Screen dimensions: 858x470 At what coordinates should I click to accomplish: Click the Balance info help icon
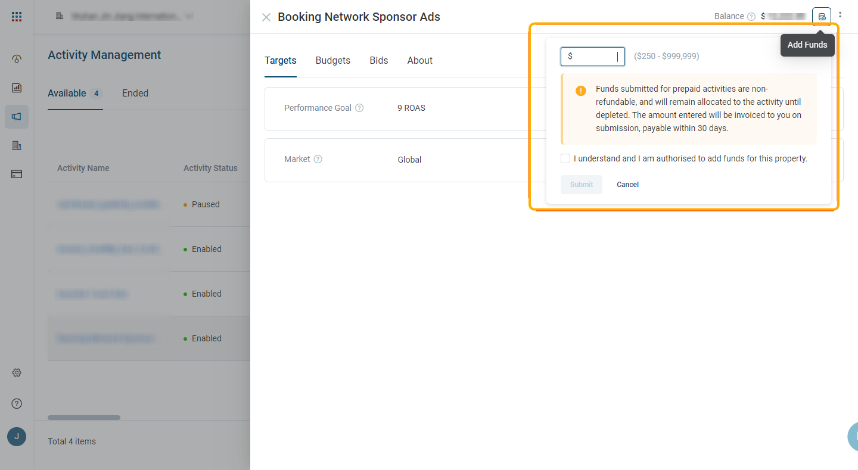(x=751, y=16)
